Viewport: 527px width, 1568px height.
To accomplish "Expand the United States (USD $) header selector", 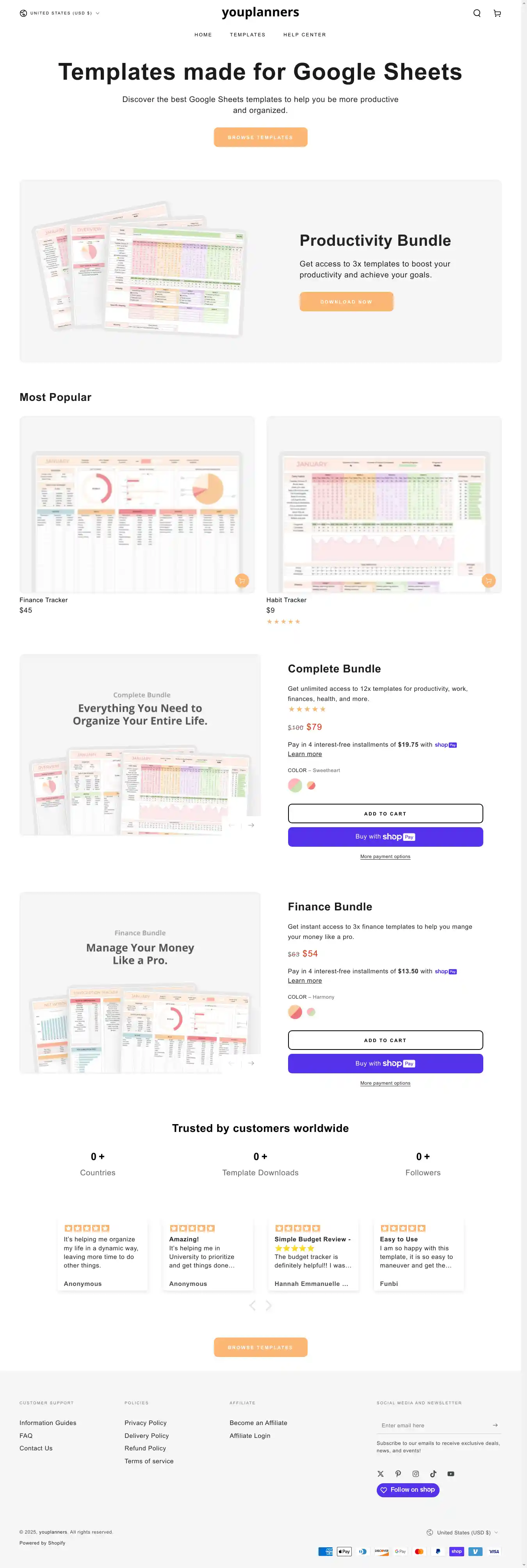I will coord(60,13).
